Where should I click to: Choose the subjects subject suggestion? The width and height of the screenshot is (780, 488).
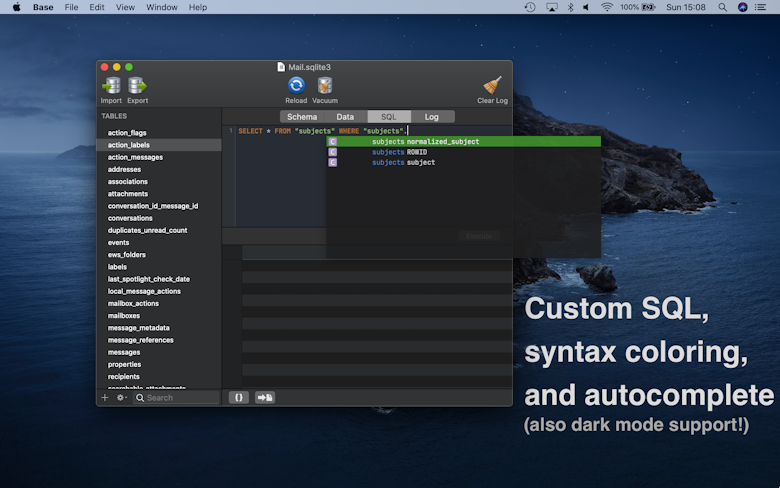pyautogui.click(x=464, y=163)
